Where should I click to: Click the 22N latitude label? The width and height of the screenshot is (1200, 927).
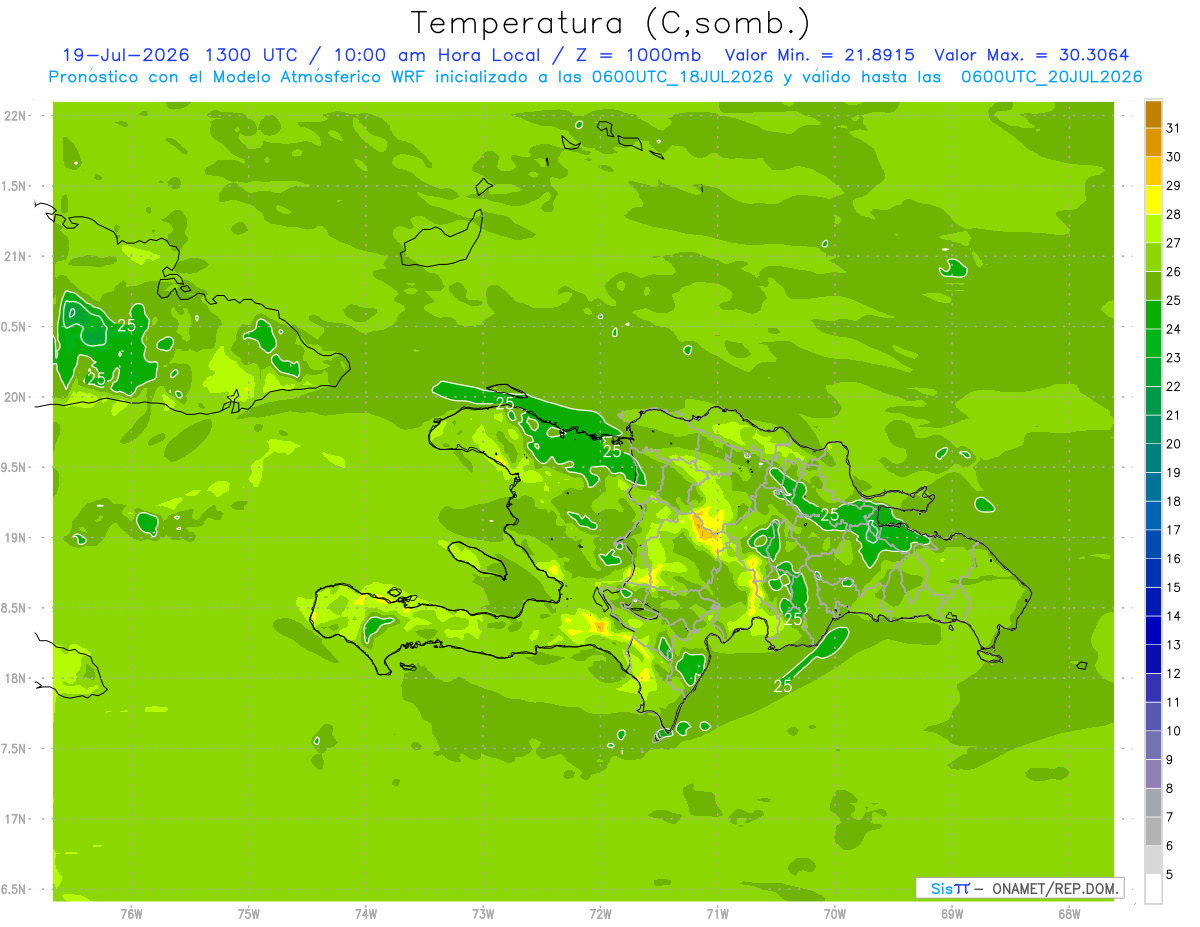(16, 116)
